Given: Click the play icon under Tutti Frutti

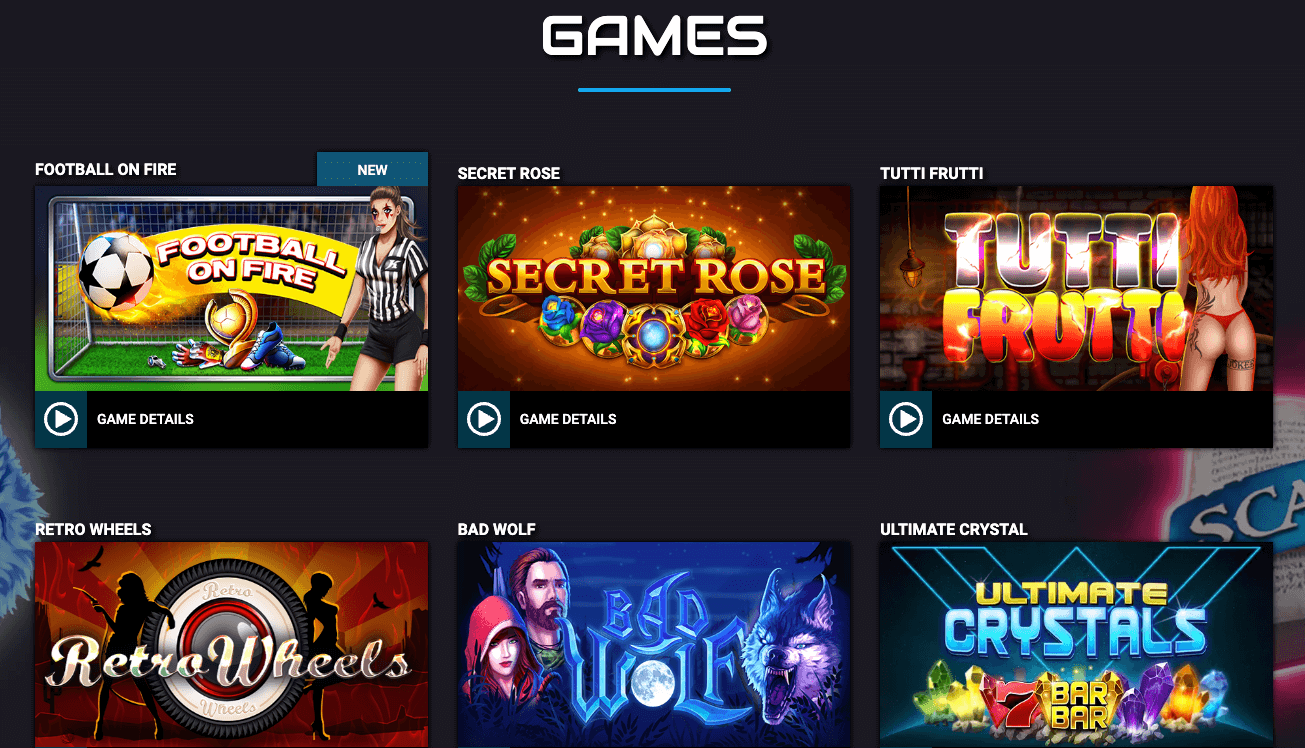Looking at the screenshot, I should tap(906, 419).
